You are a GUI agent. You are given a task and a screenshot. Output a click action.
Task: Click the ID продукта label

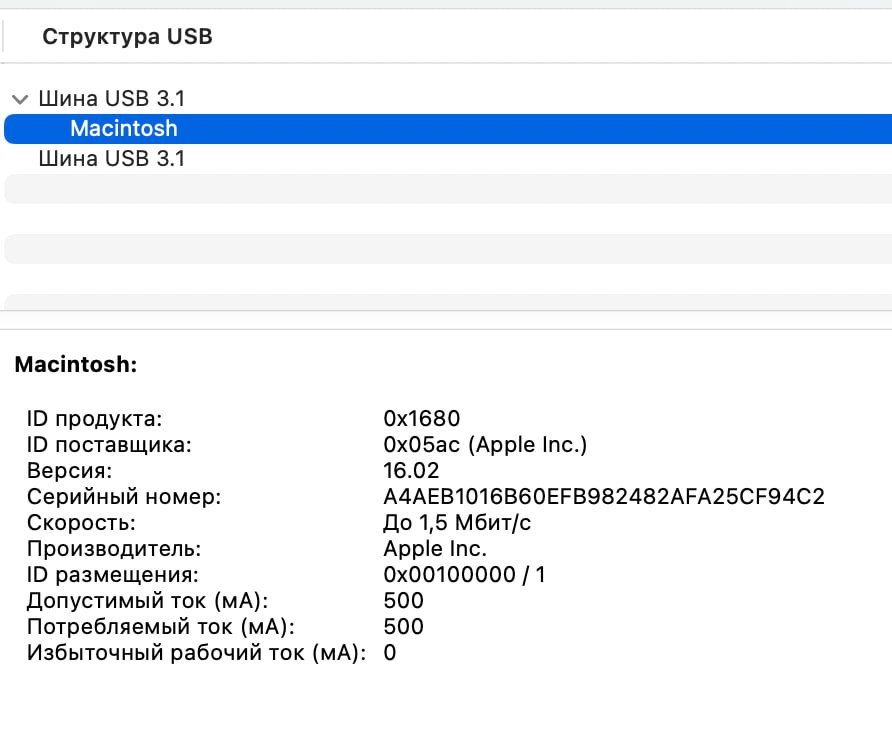[x=94, y=419]
